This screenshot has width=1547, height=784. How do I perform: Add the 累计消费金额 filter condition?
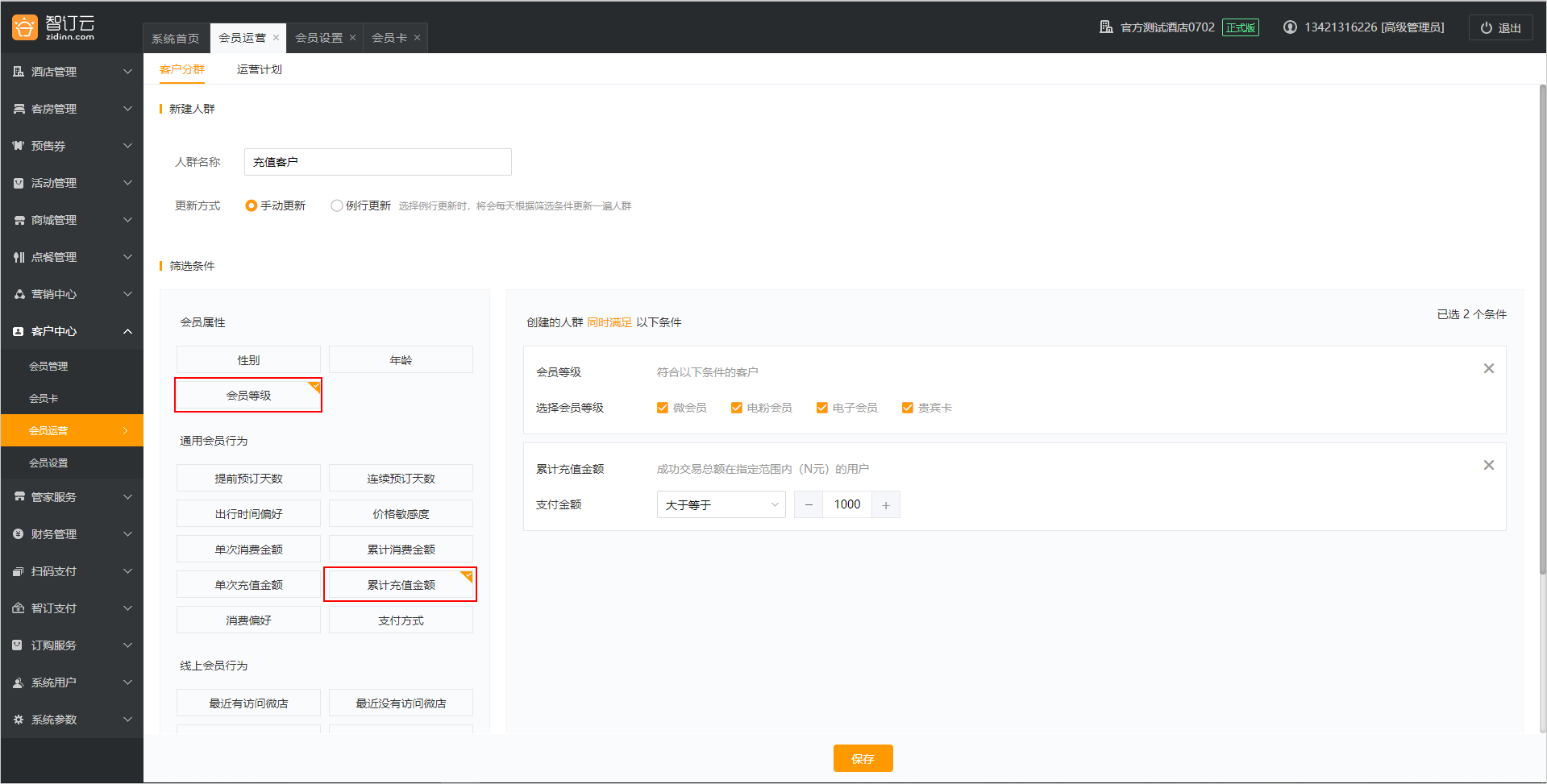click(401, 550)
